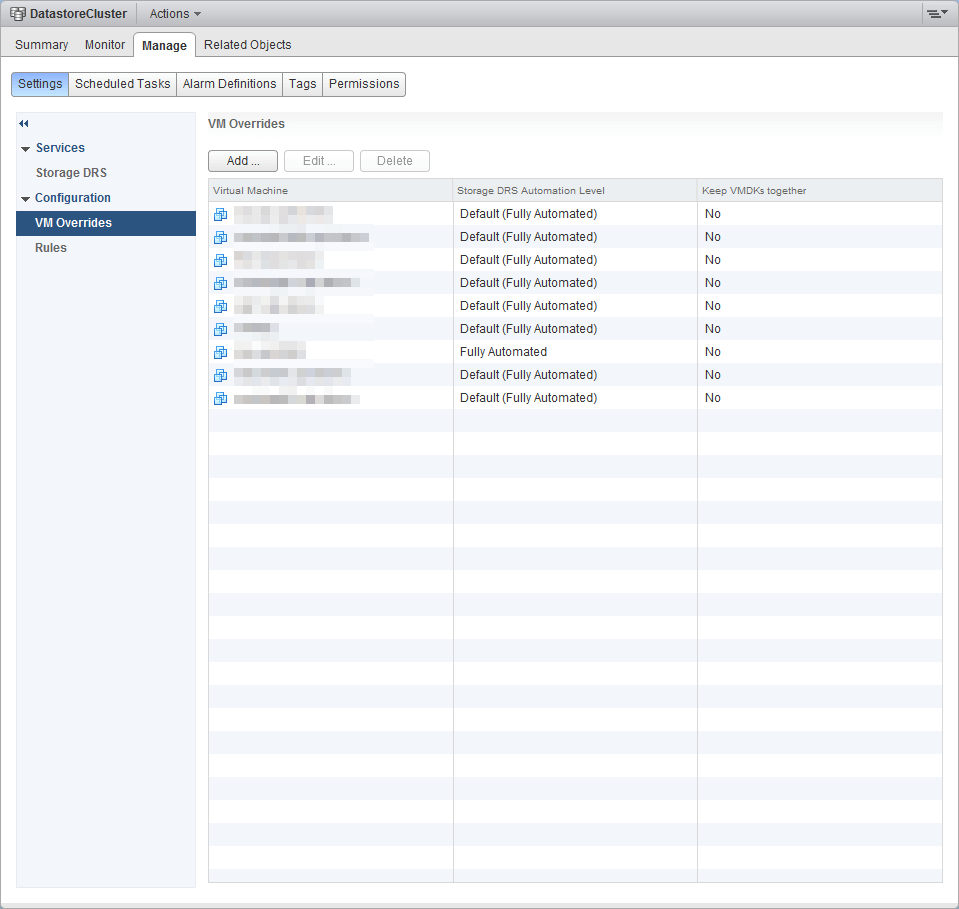Sort by Storage DRS Automation Level column
The height and width of the screenshot is (909, 959).
(530, 191)
